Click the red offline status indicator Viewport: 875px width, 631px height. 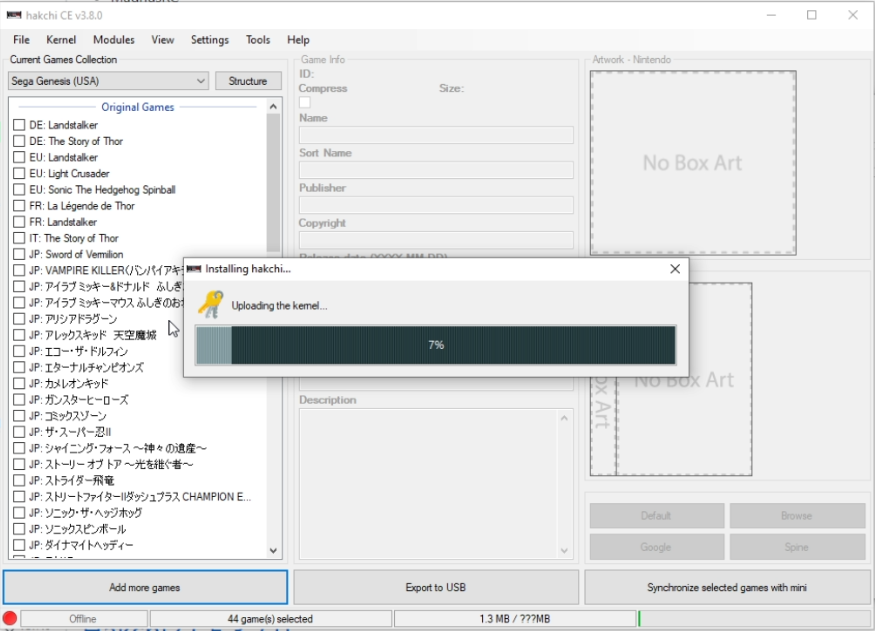click(x=9, y=618)
